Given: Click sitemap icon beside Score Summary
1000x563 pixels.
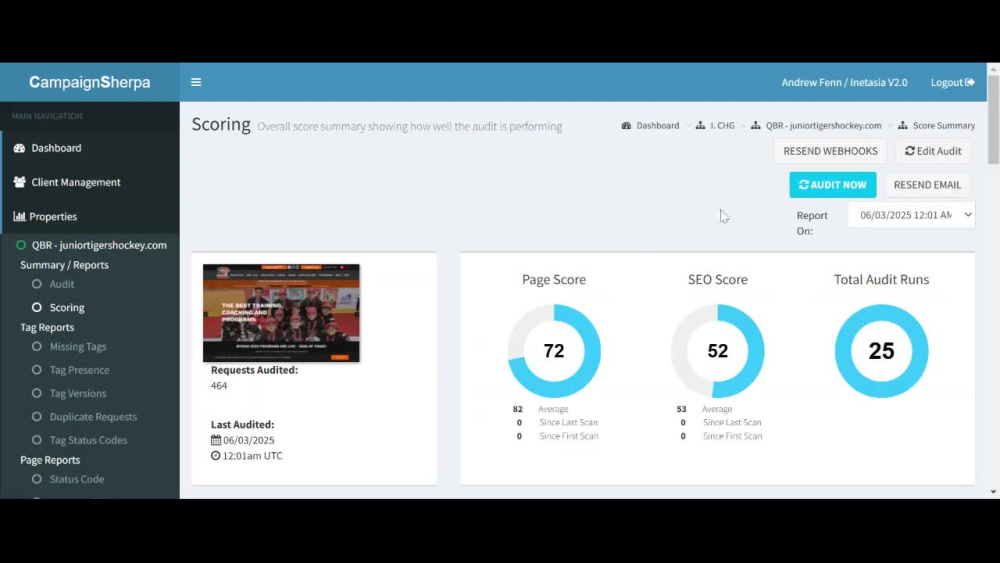Looking at the screenshot, I should tap(902, 126).
